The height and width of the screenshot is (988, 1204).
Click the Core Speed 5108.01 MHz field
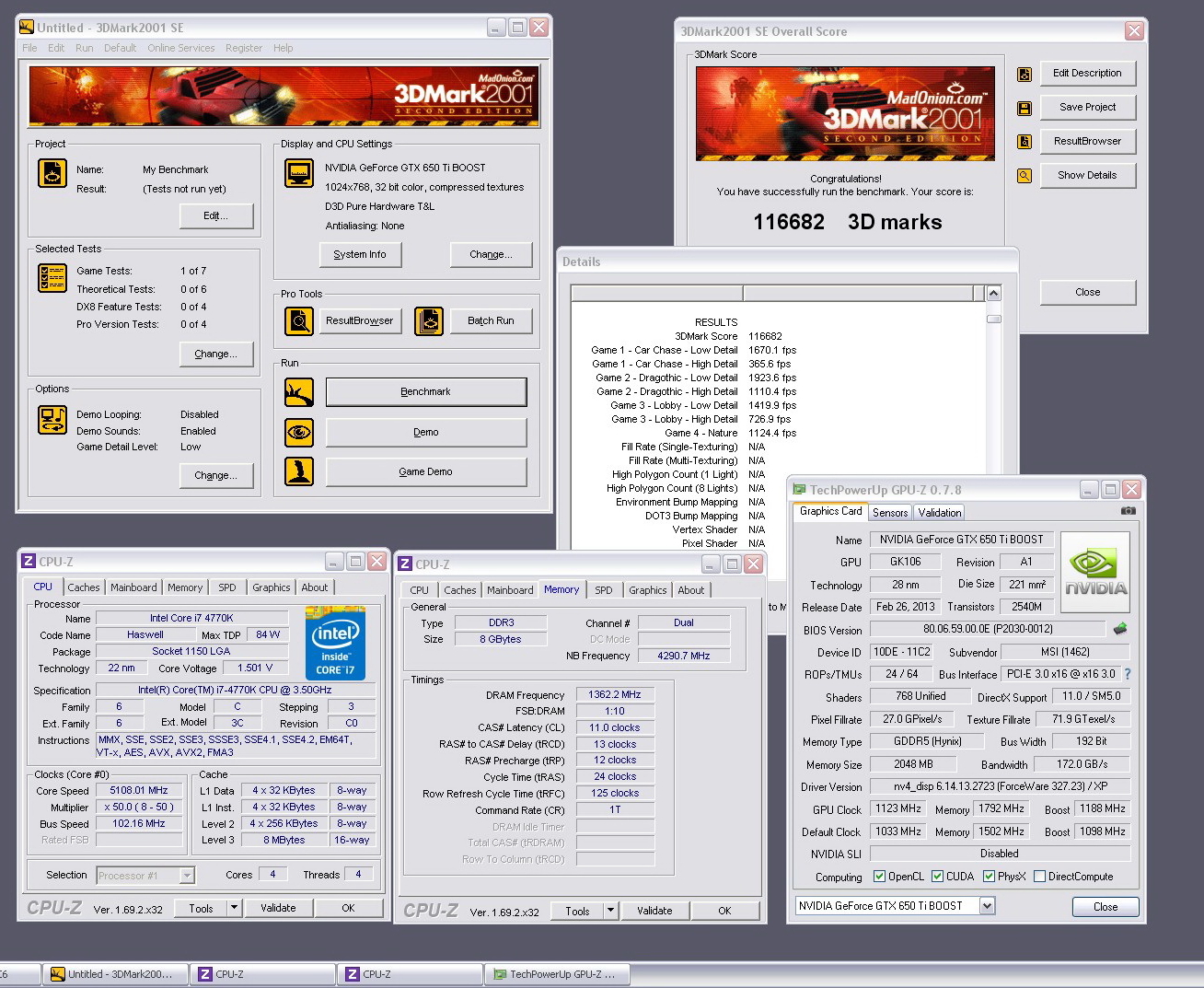click(139, 791)
